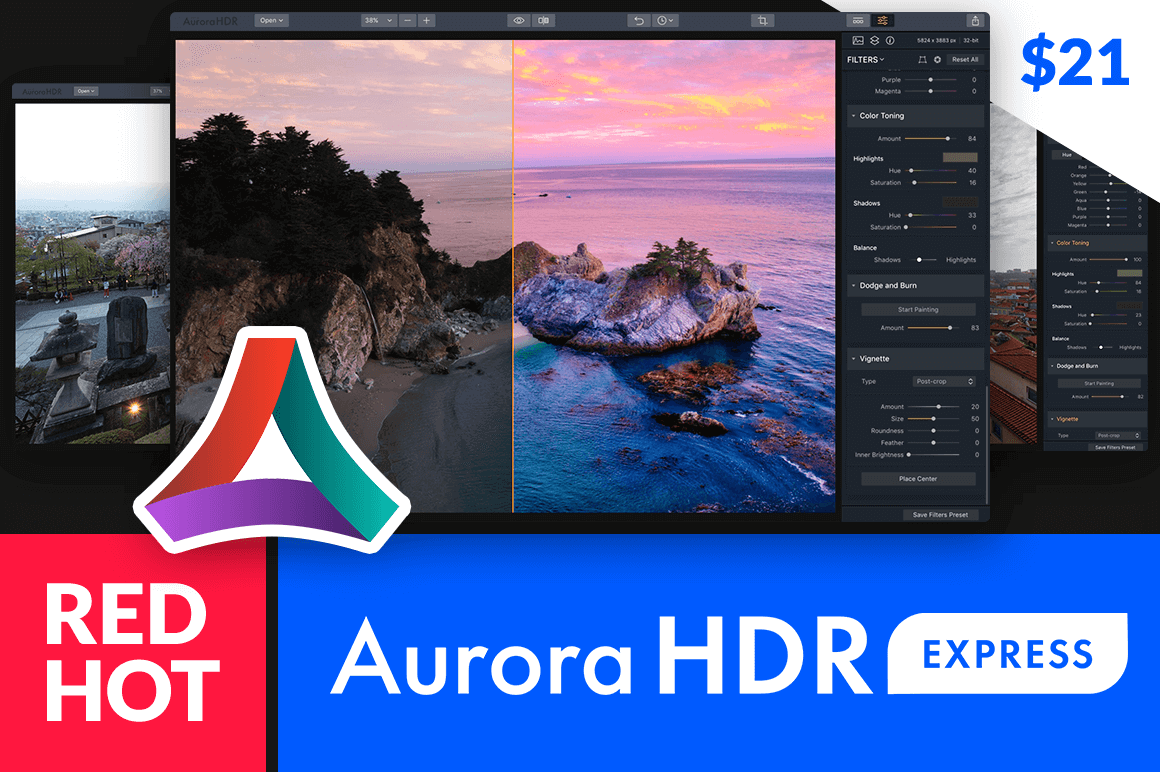
Task: Switch to the Adjust filters tab
Action: point(883,20)
